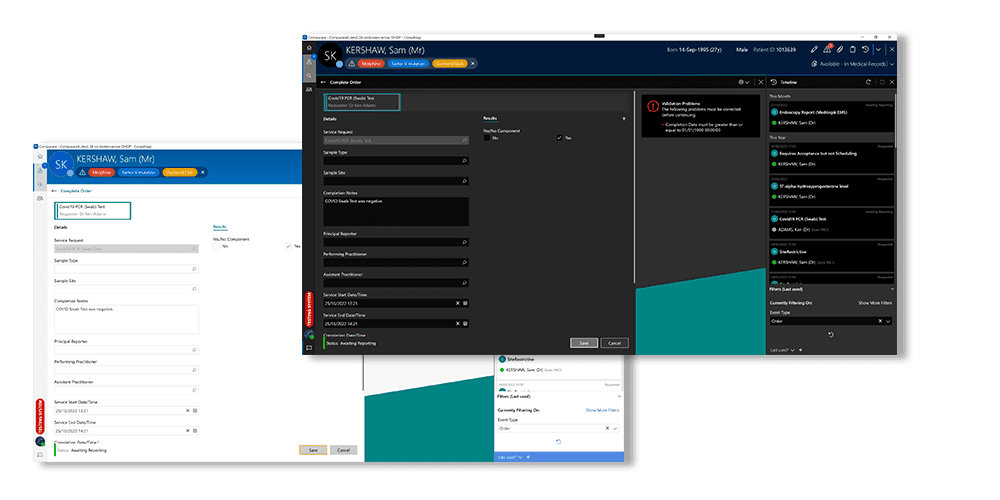
Task: Open search icon in dark window sidebar
Action: point(309,76)
